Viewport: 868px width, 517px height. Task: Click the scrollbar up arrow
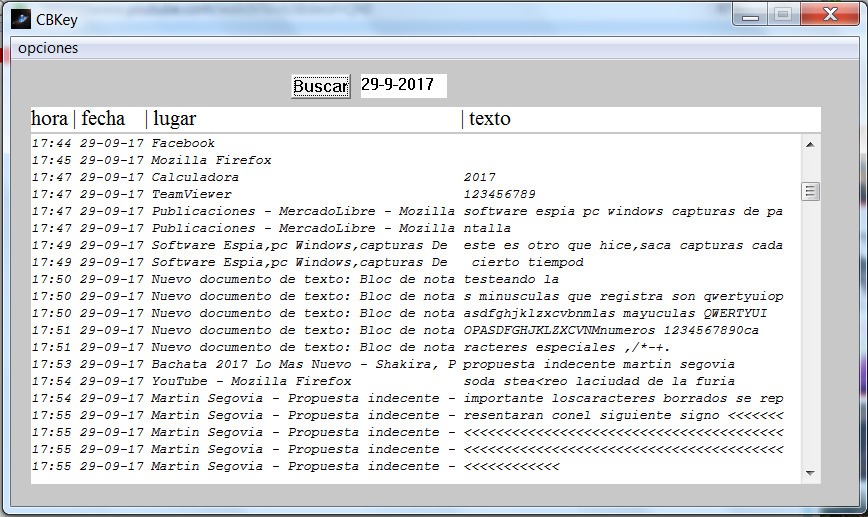point(810,144)
